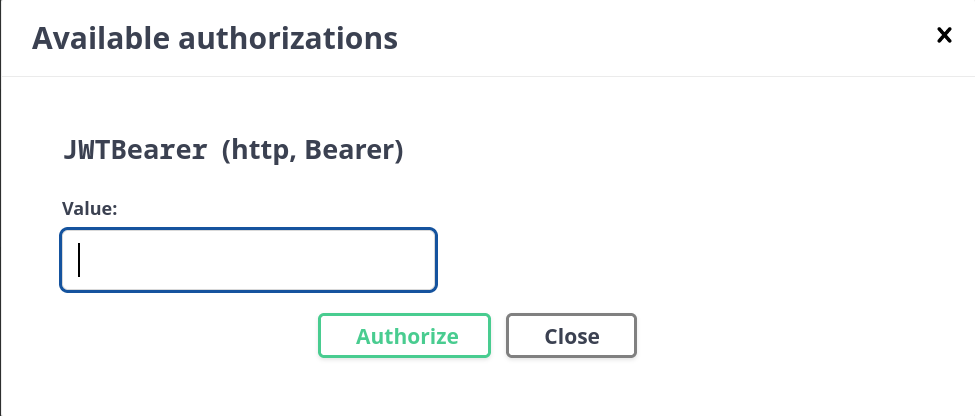The image size is (975, 416).
Task: Place the cursor in the JWT token box
Action: (248, 261)
